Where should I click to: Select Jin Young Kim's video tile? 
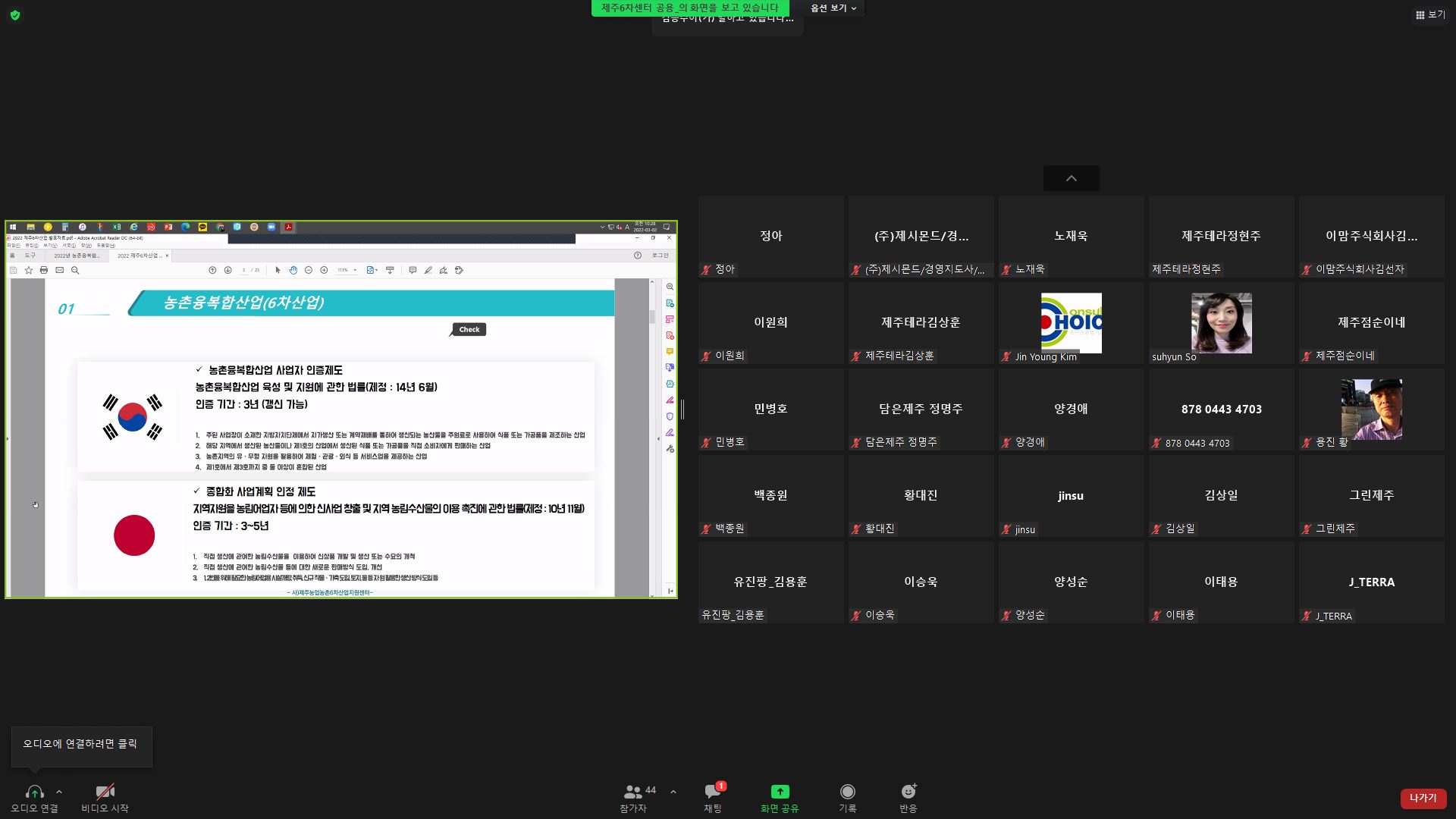point(1071,323)
